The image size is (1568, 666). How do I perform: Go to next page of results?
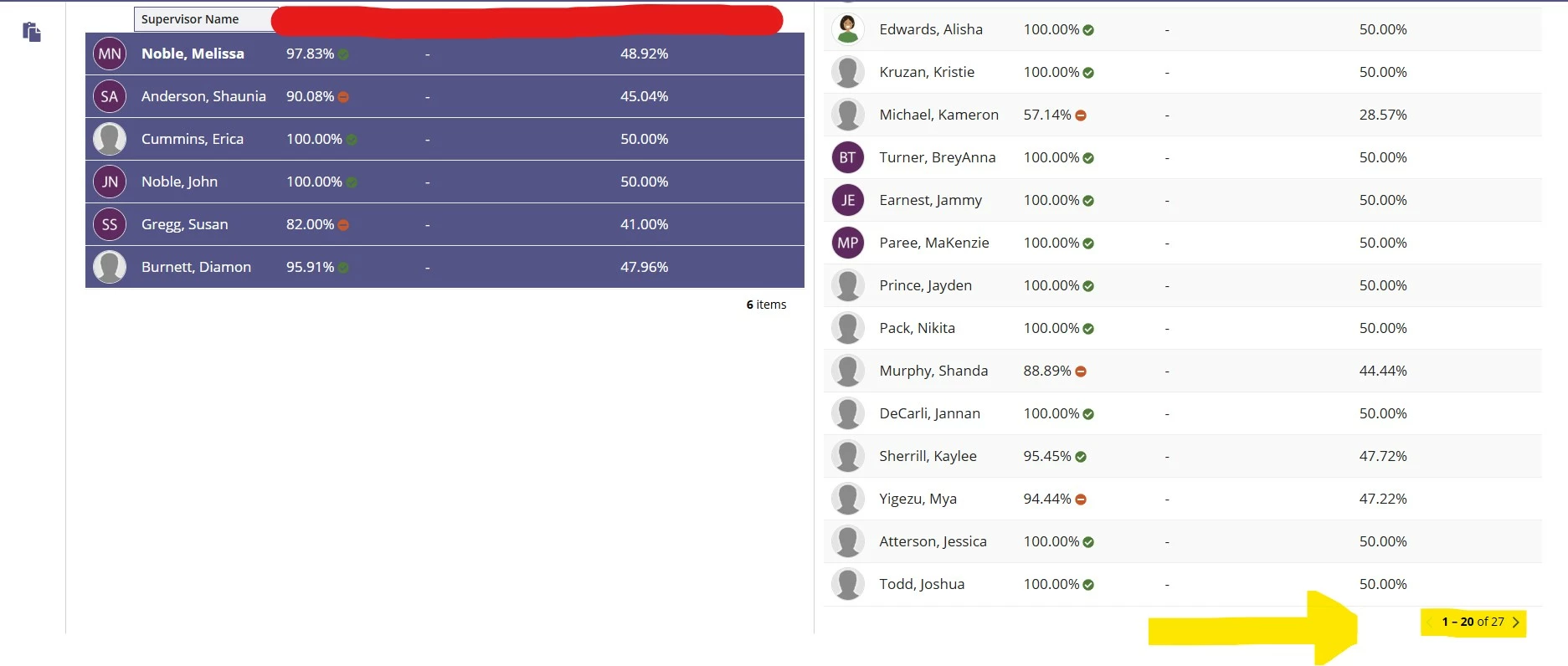point(1516,622)
